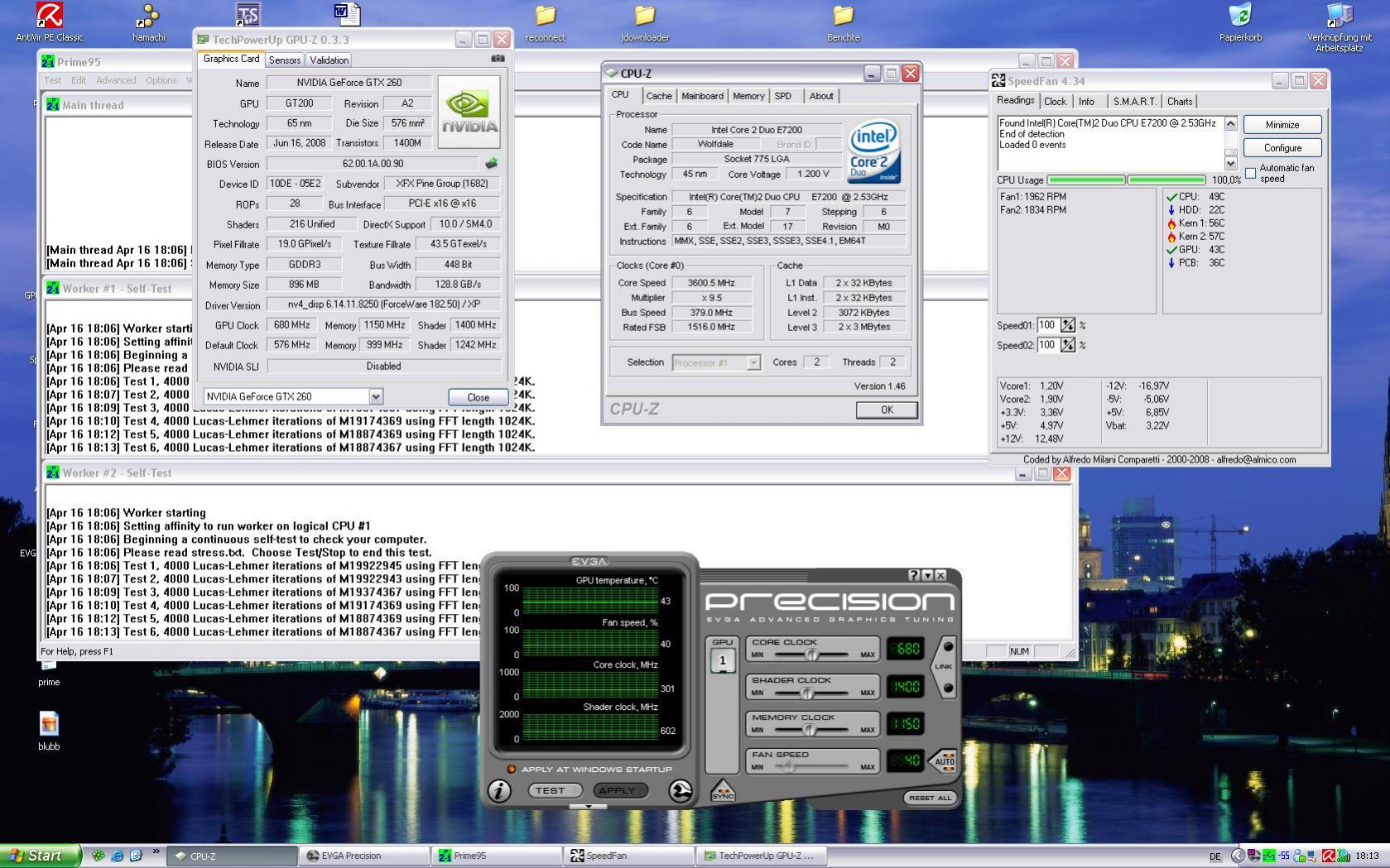Open the SPD tab in CPU-Z
The width and height of the screenshot is (1390, 868).
(x=783, y=96)
